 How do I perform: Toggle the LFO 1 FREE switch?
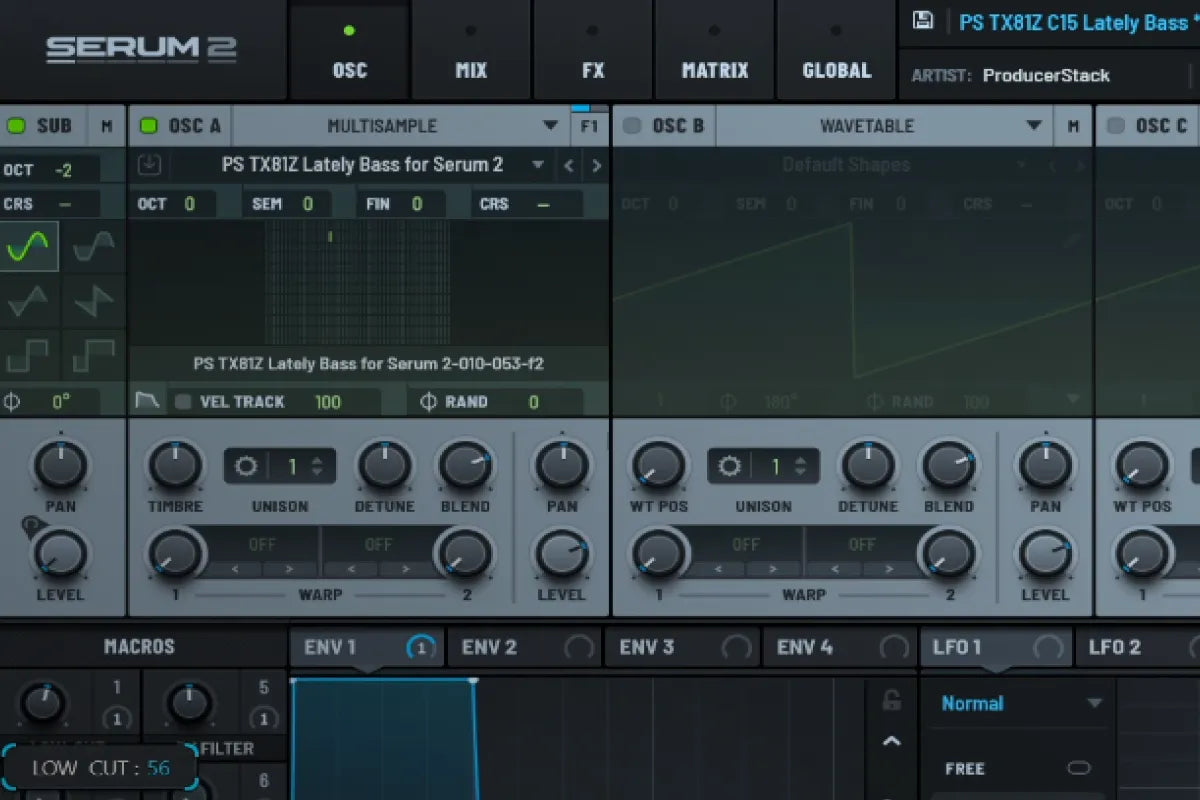click(1079, 768)
